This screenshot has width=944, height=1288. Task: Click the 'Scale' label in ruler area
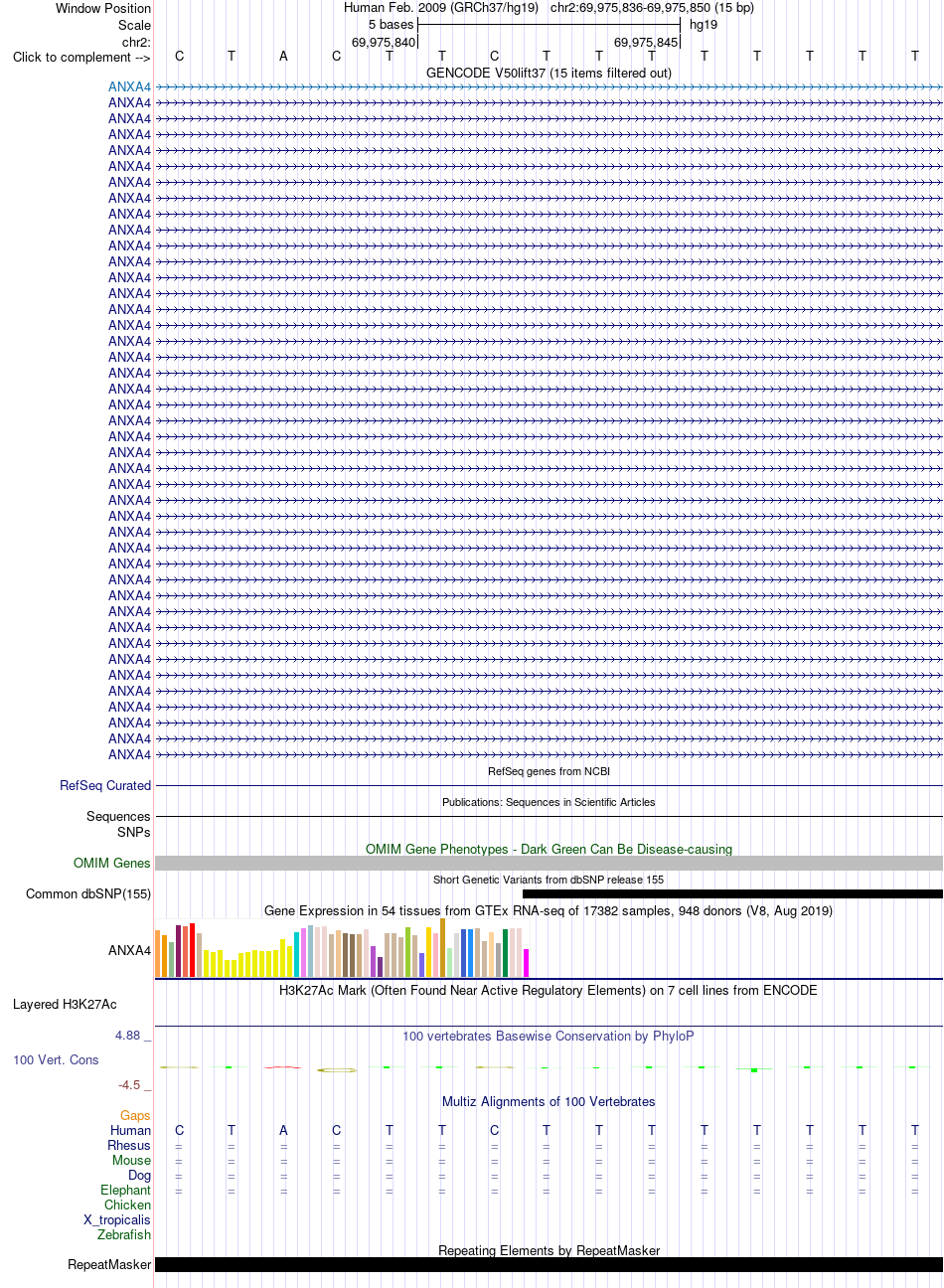[x=134, y=25]
